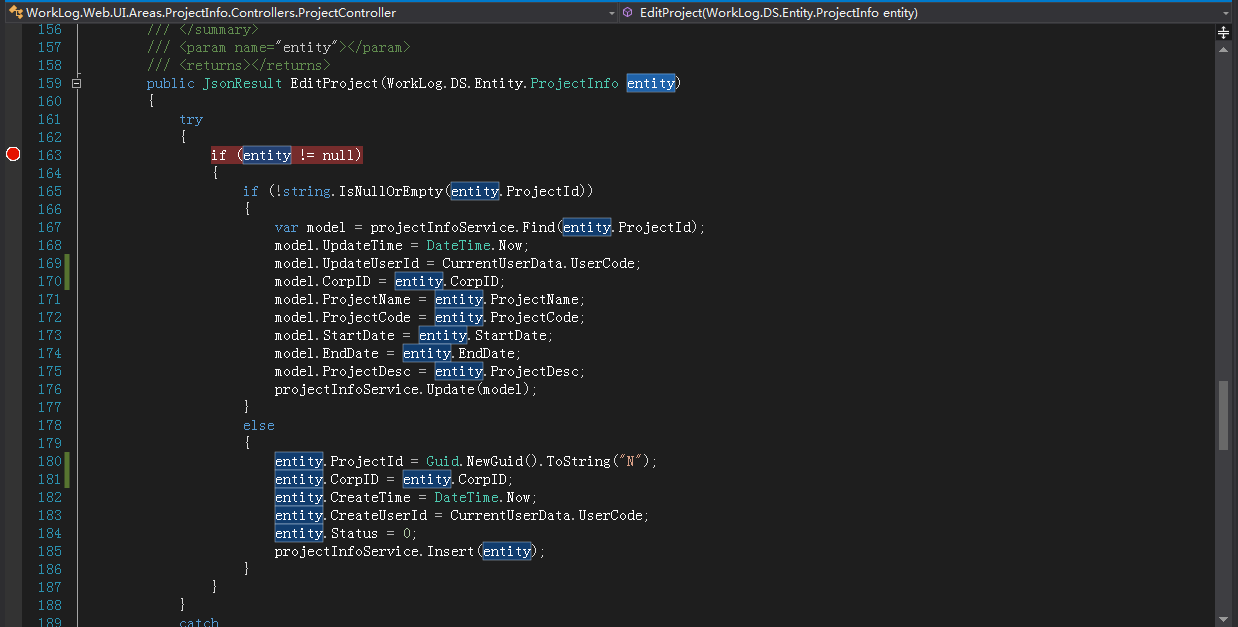Click the Guid type on line 180
This screenshot has height=627, width=1238.
click(x=442, y=461)
